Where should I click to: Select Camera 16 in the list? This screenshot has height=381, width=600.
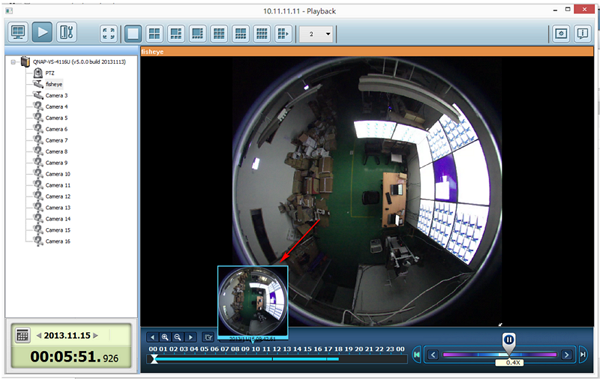click(58, 241)
